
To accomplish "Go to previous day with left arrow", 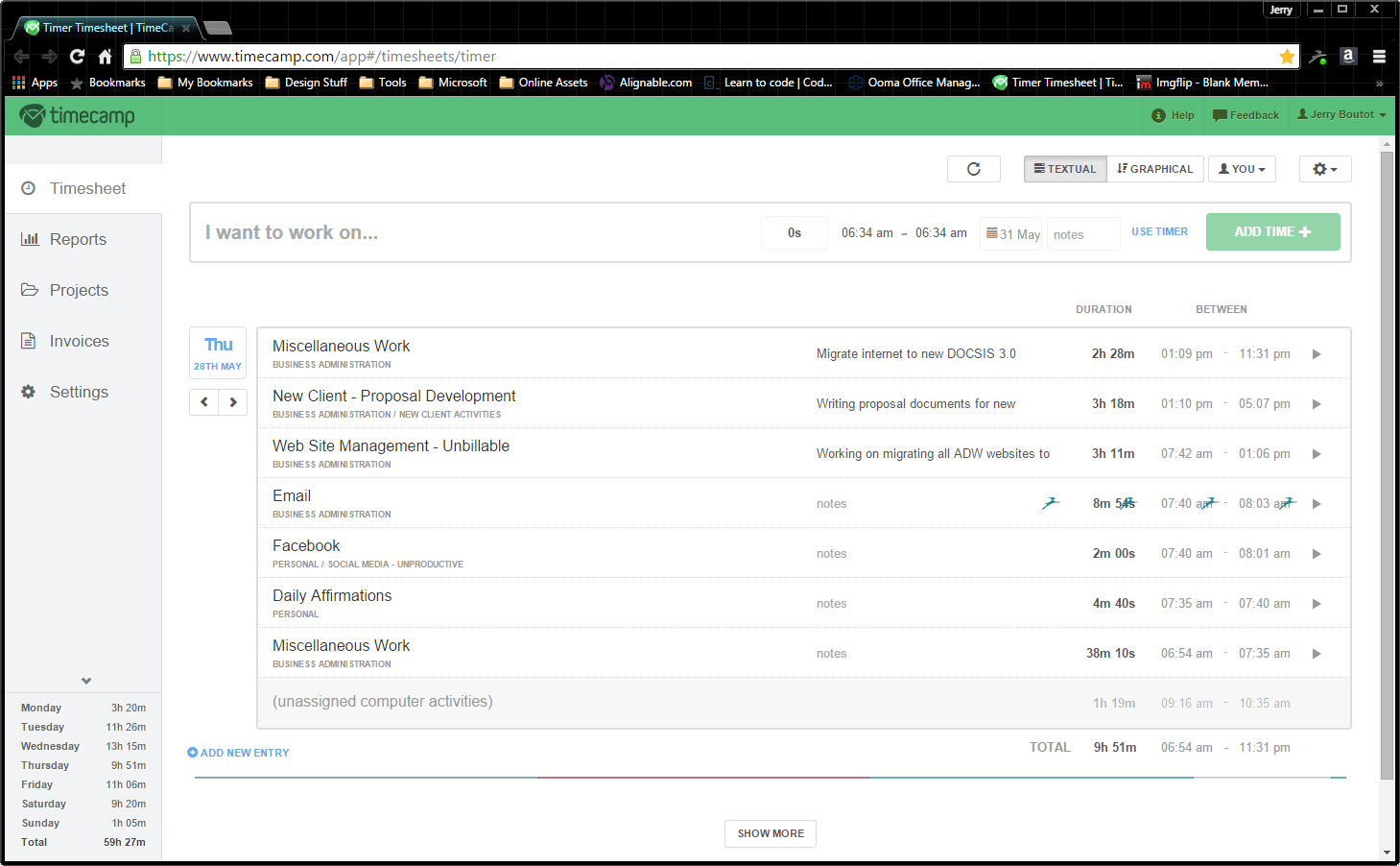I will tap(204, 402).
